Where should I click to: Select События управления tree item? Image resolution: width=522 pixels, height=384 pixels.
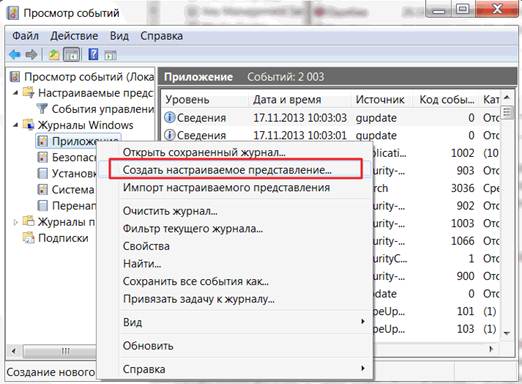(x=103, y=109)
